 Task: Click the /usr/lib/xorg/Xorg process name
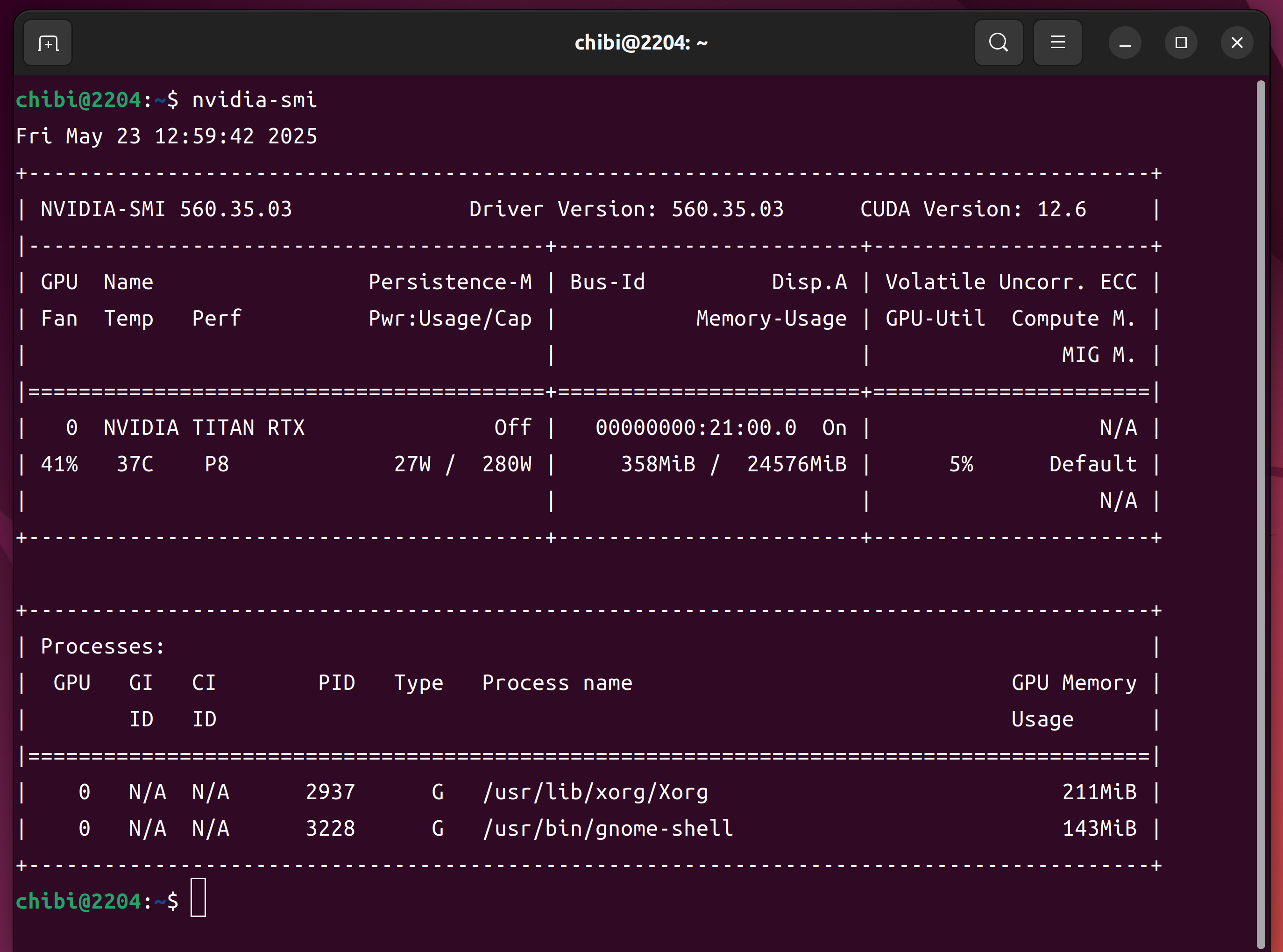595,792
